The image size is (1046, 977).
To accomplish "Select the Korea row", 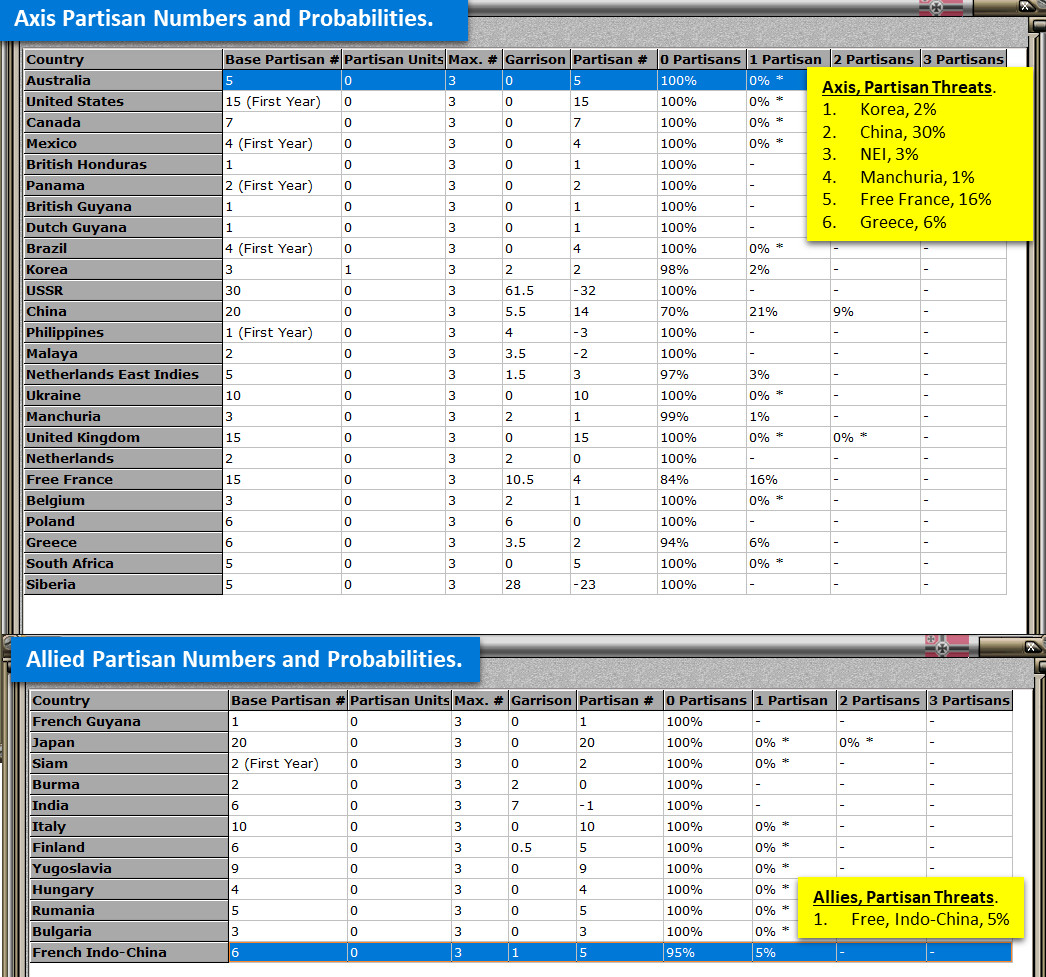I will [x=515, y=269].
